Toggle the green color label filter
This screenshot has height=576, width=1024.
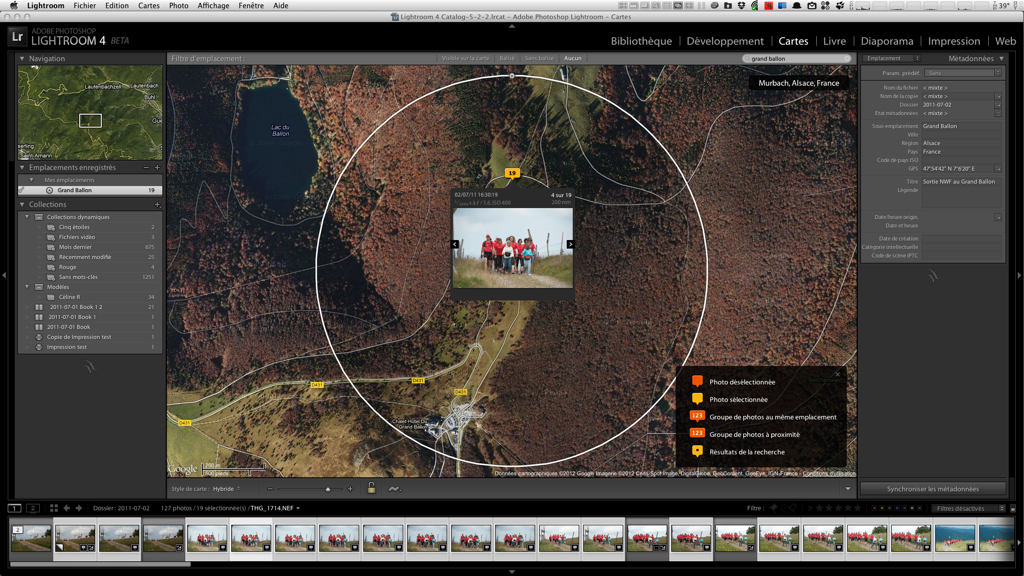889,508
